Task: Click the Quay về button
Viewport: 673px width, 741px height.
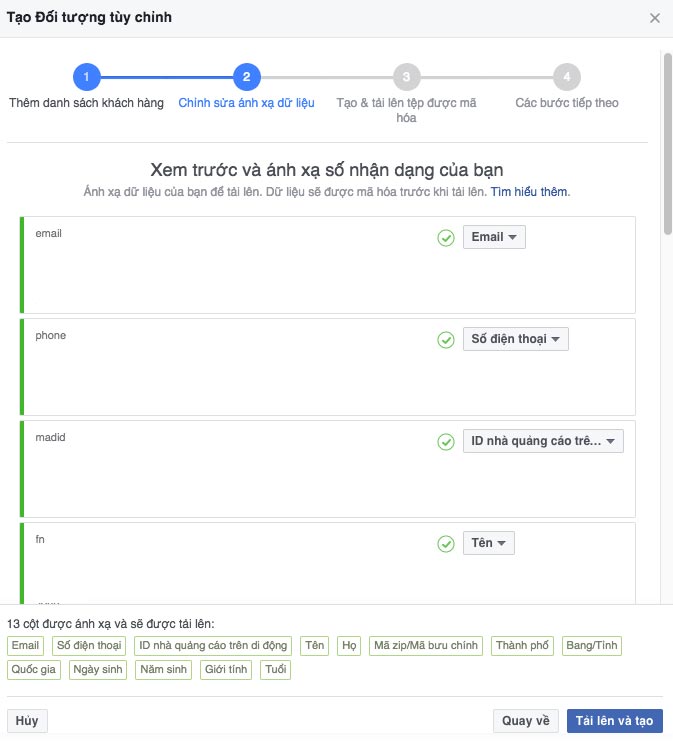Action: click(526, 721)
